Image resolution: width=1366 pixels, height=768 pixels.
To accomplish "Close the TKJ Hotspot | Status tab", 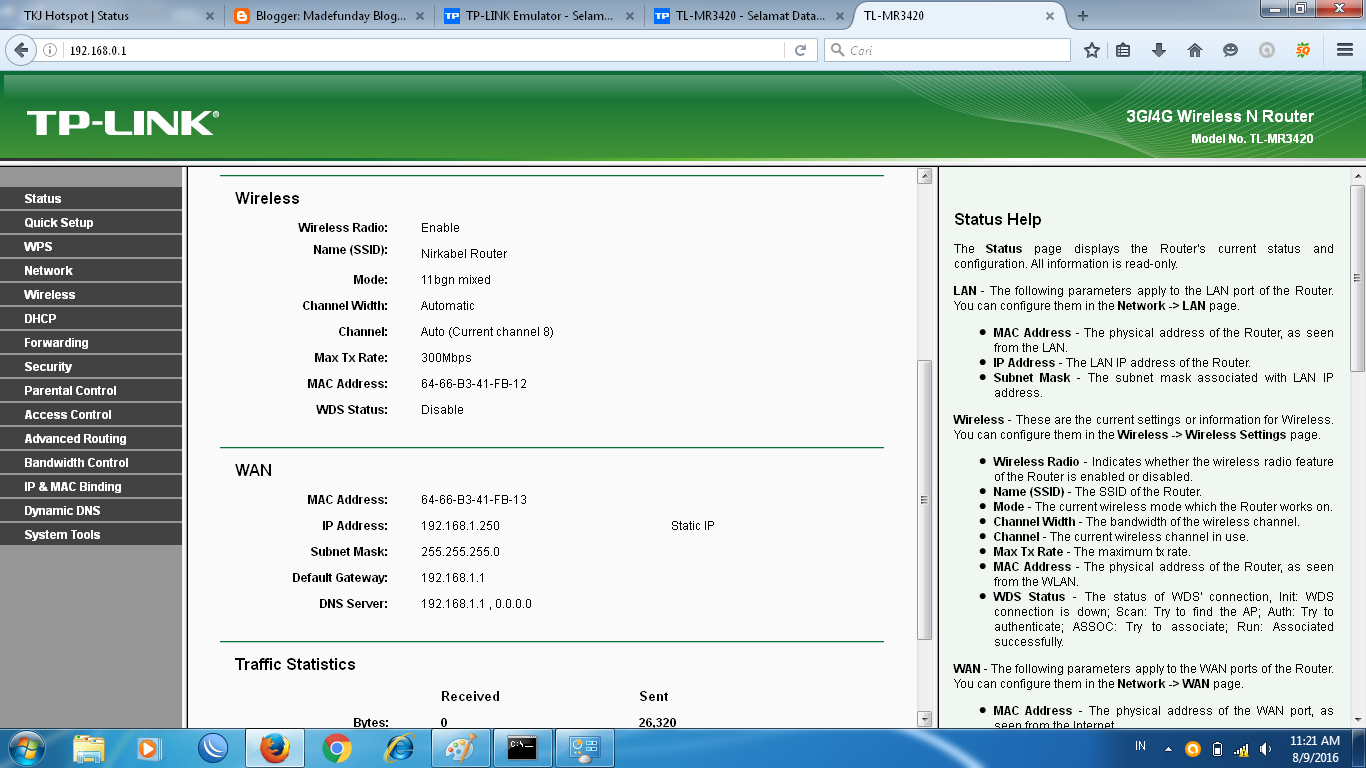I will pyautogui.click(x=209, y=16).
